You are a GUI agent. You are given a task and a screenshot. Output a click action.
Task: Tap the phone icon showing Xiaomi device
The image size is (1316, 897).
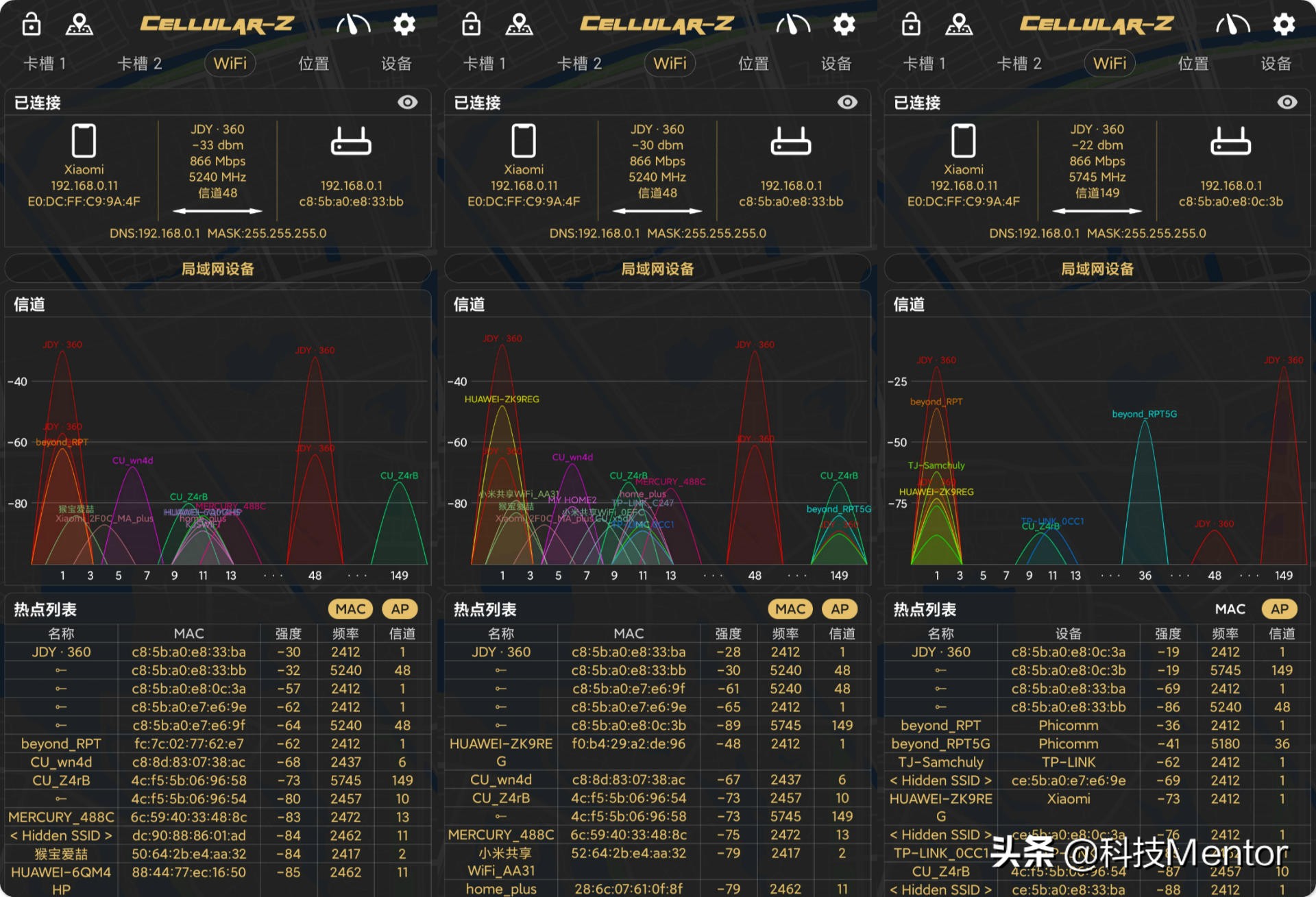tap(84, 140)
